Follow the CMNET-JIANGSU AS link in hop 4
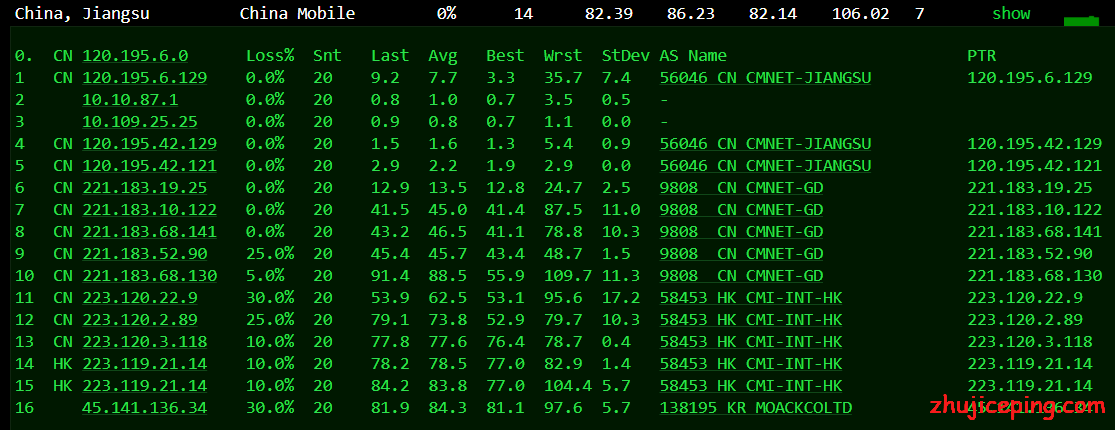Viewport: 1115px width, 430px height. [x=765, y=144]
